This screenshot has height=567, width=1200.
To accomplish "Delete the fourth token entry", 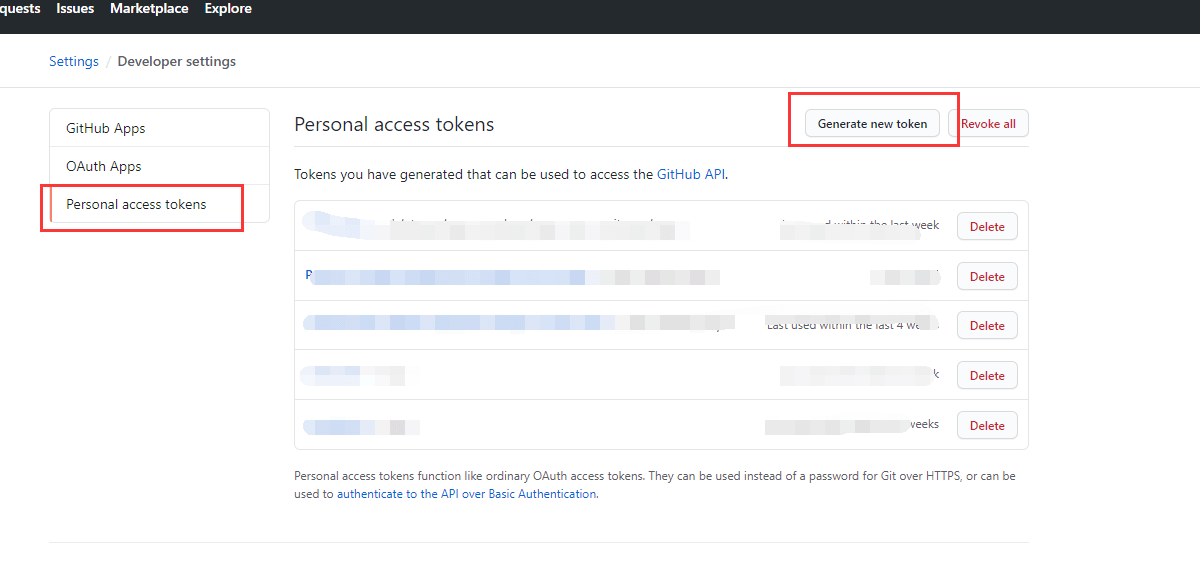I will pyautogui.click(x=987, y=376).
